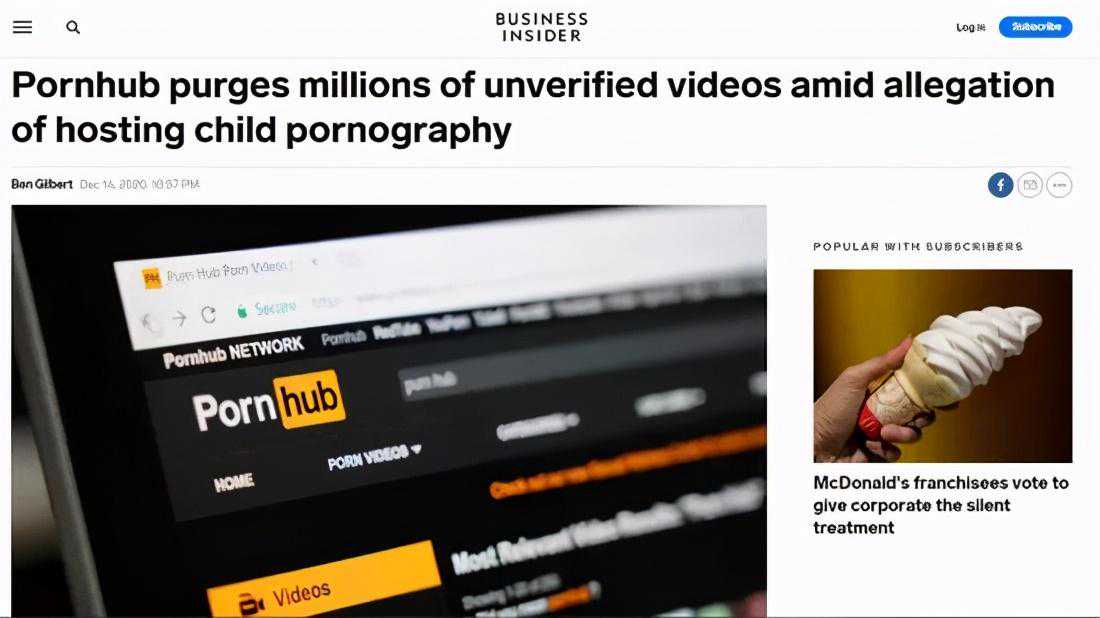Click the ice cream cone thumbnail
1100x618 pixels.
(943, 365)
